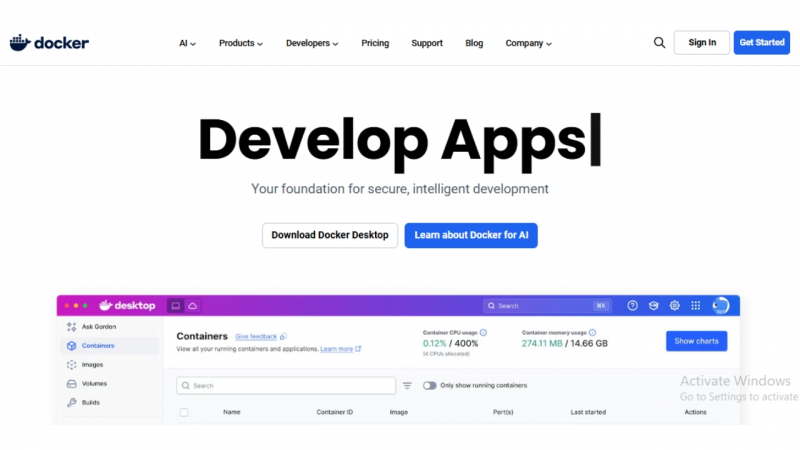This screenshot has height=450, width=800.
Task: Open the Blog page
Action: [x=474, y=43]
